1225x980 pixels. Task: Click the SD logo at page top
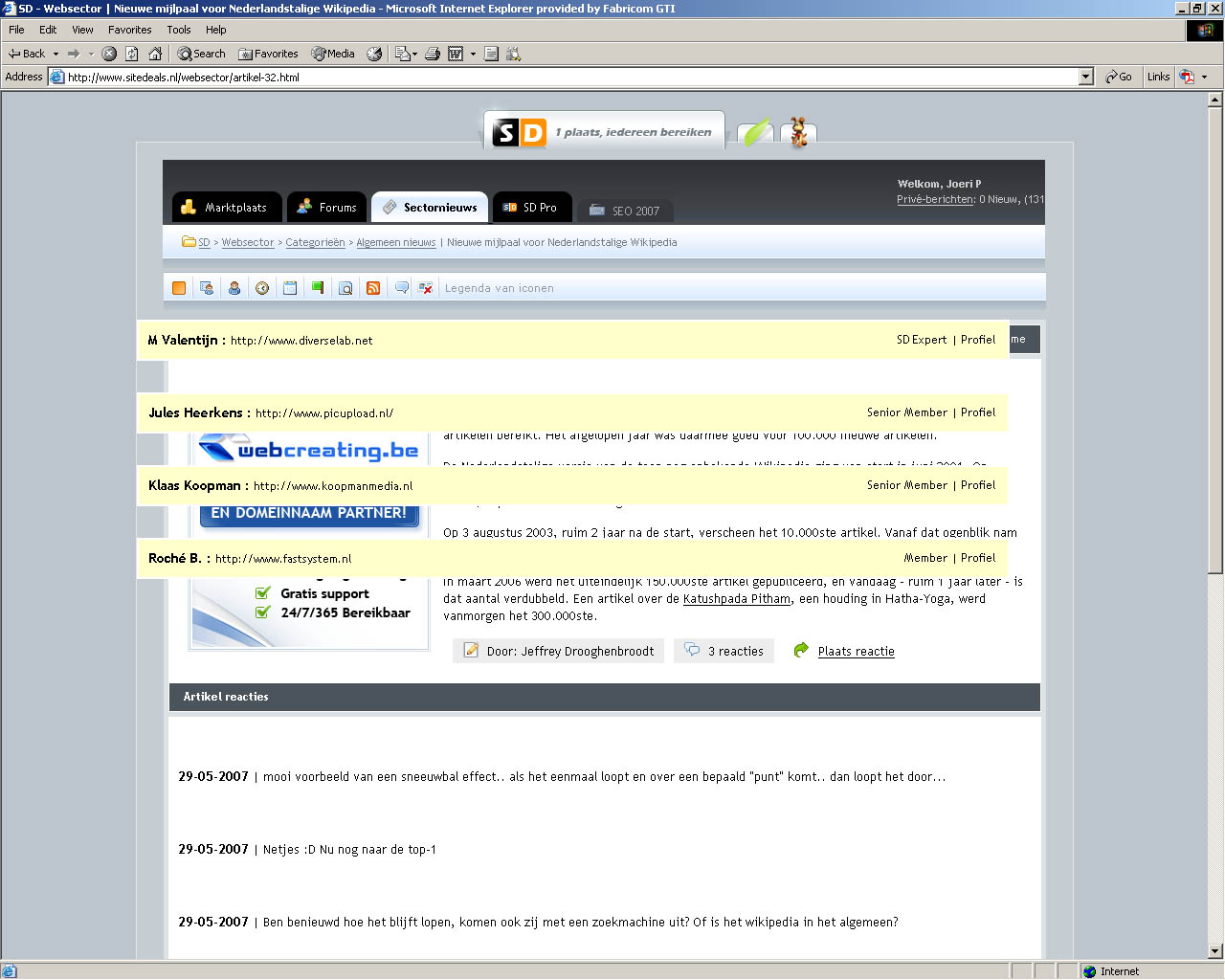pos(519,132)
